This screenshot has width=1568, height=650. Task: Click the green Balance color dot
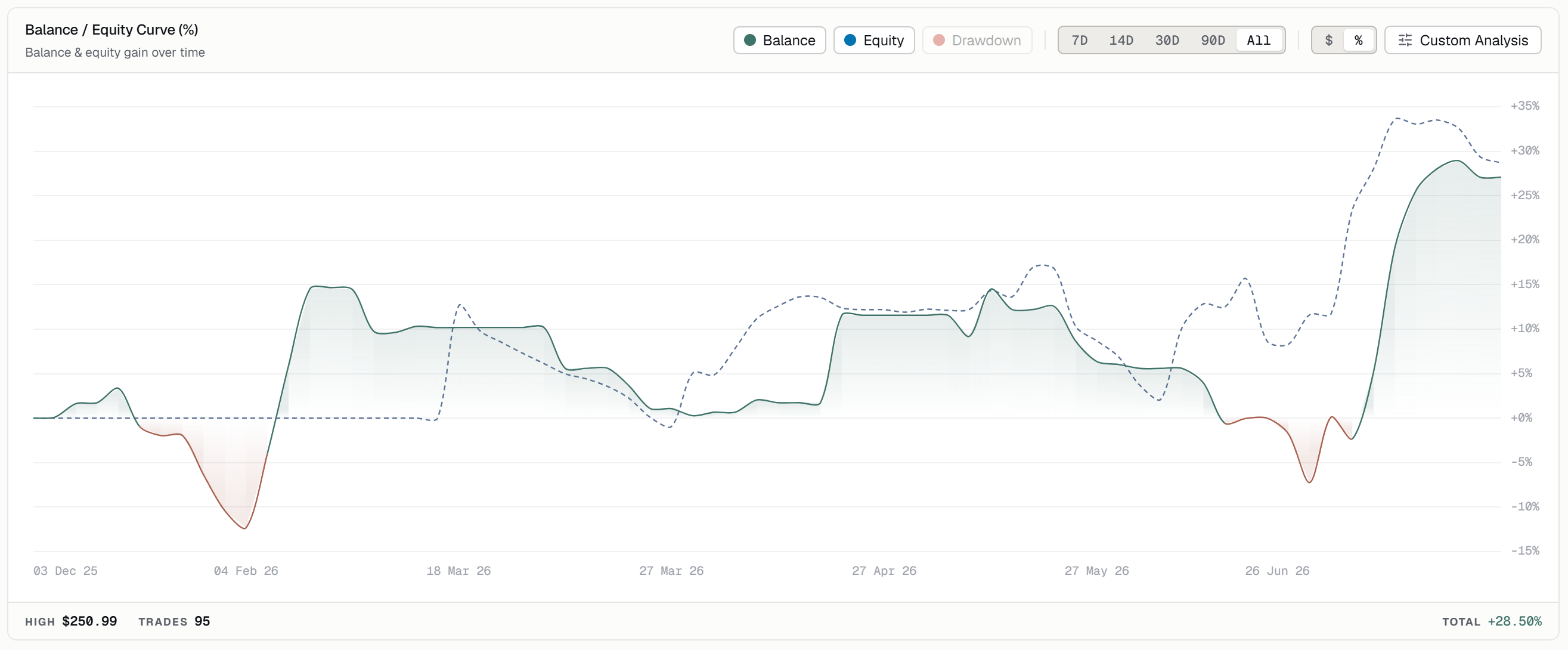[750, 40]
